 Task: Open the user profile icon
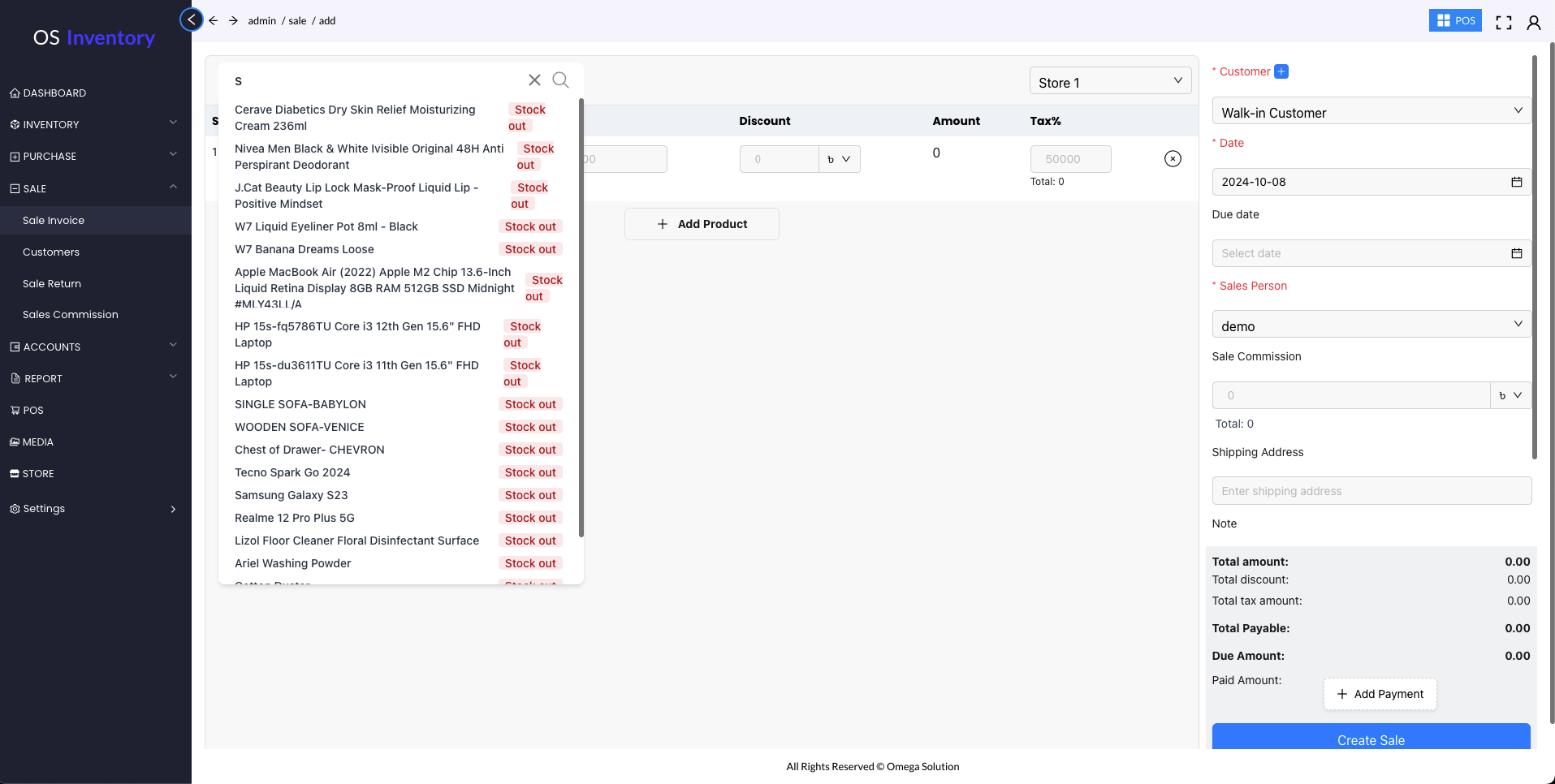[x=1533, y=23]
